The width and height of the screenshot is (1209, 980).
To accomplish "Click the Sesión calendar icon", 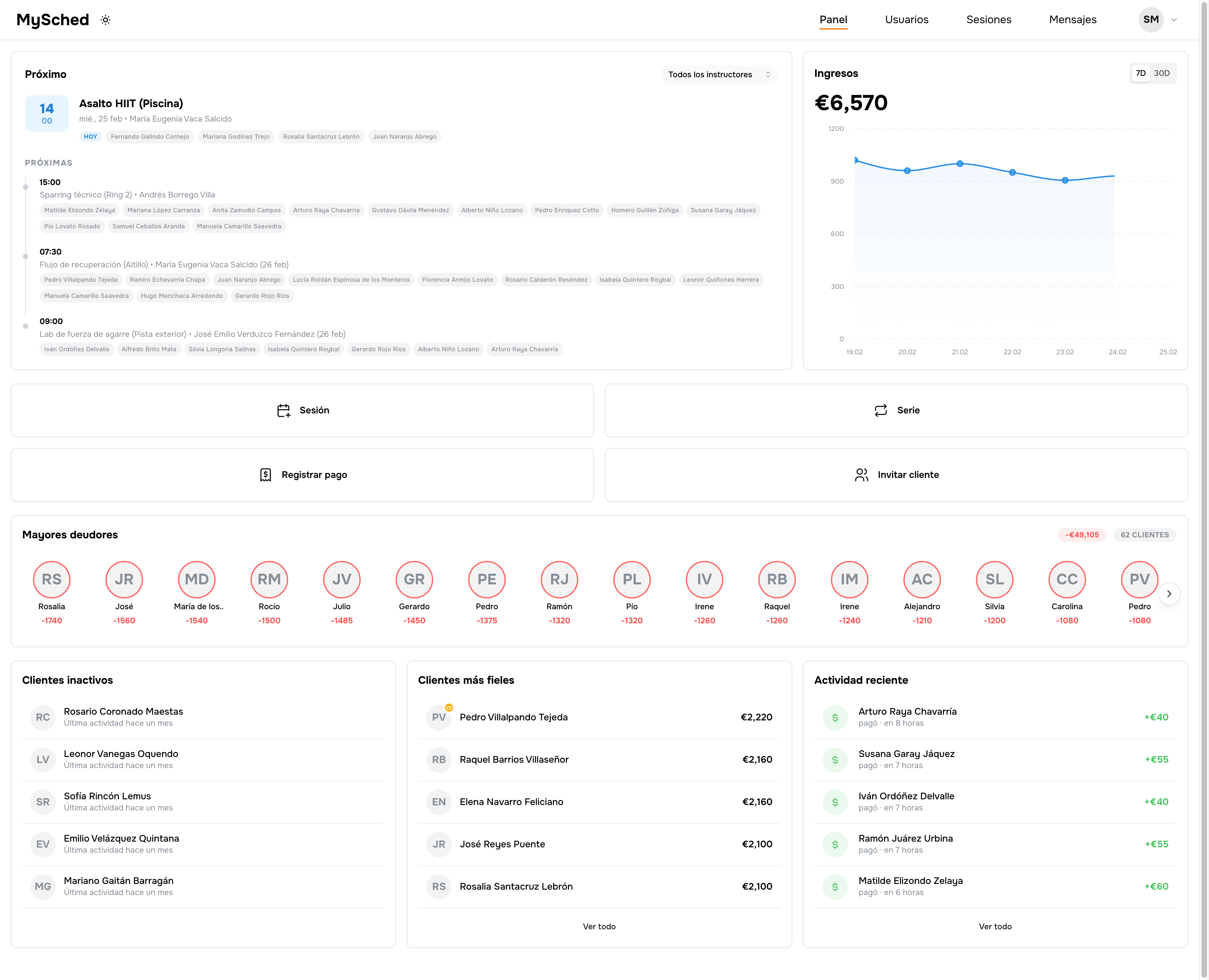I will point(284,410).
